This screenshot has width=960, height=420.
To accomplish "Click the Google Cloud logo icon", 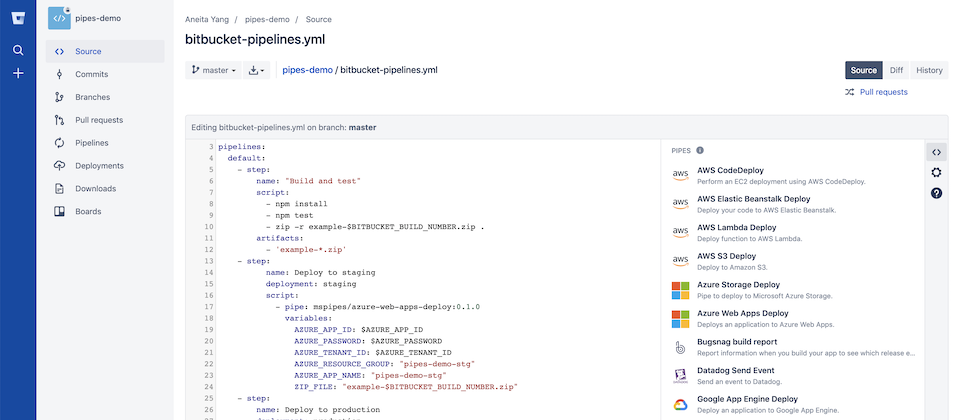I will tap(680, 404).
